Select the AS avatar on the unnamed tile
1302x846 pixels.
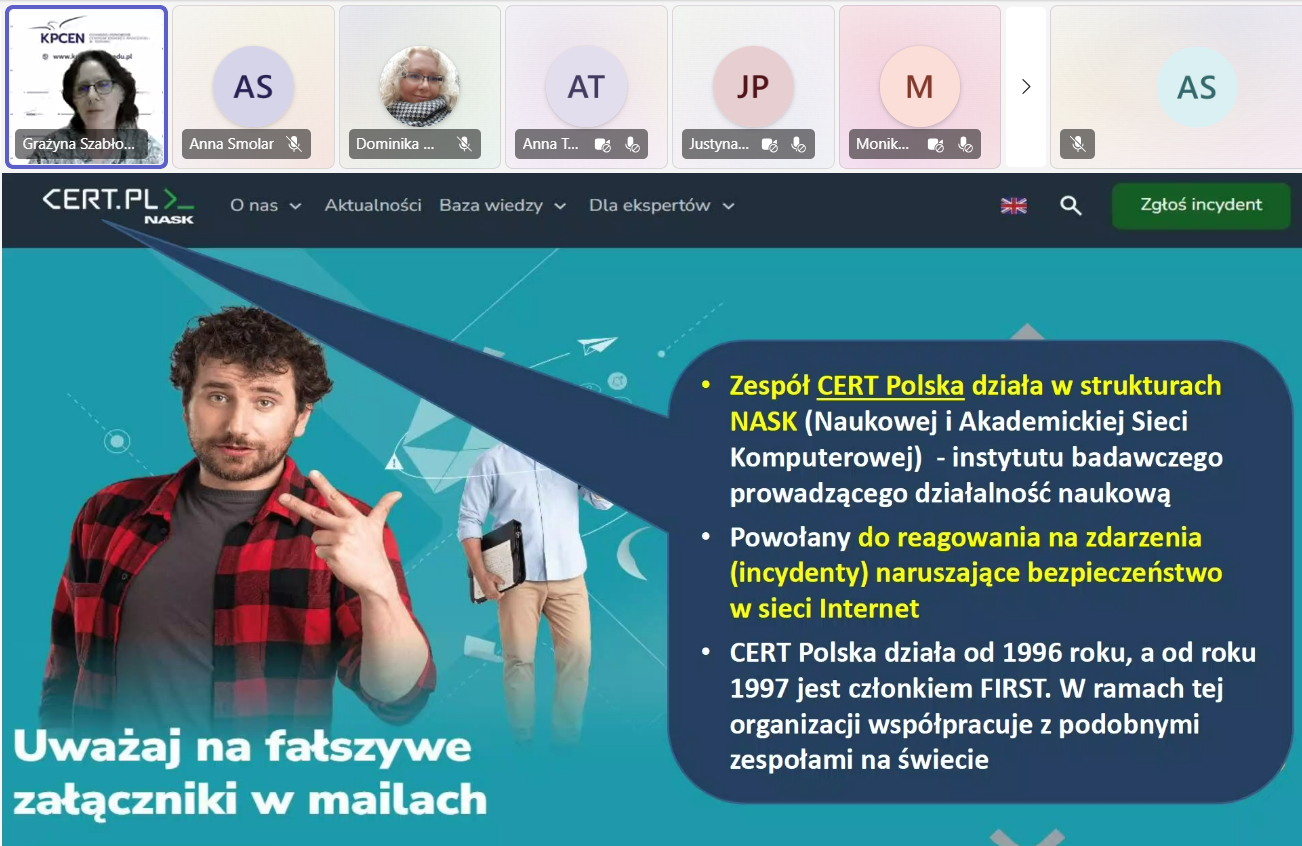(x=1197, y=87)
